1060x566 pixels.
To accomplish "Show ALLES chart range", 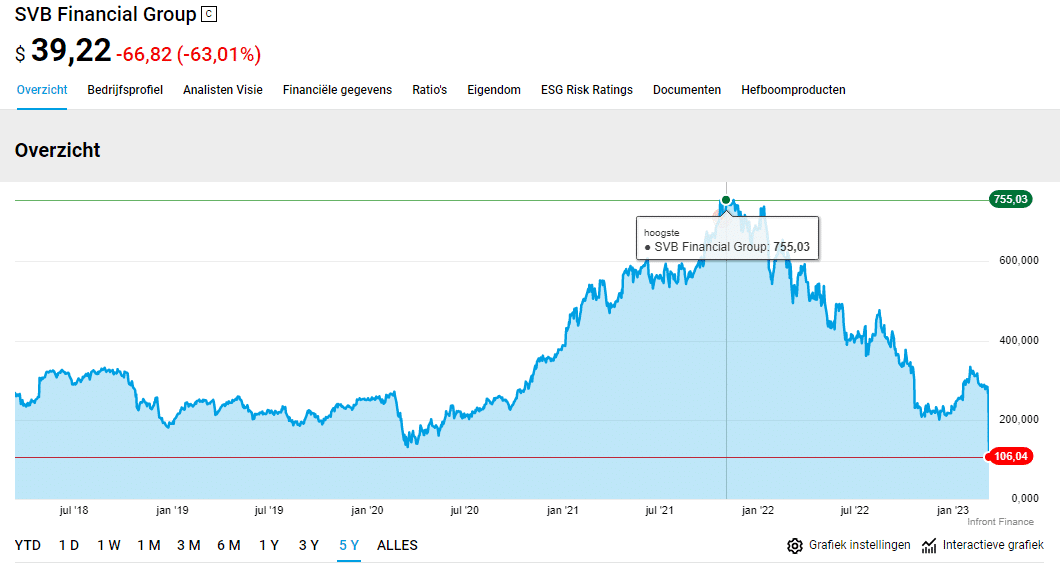I will [398, 545].
